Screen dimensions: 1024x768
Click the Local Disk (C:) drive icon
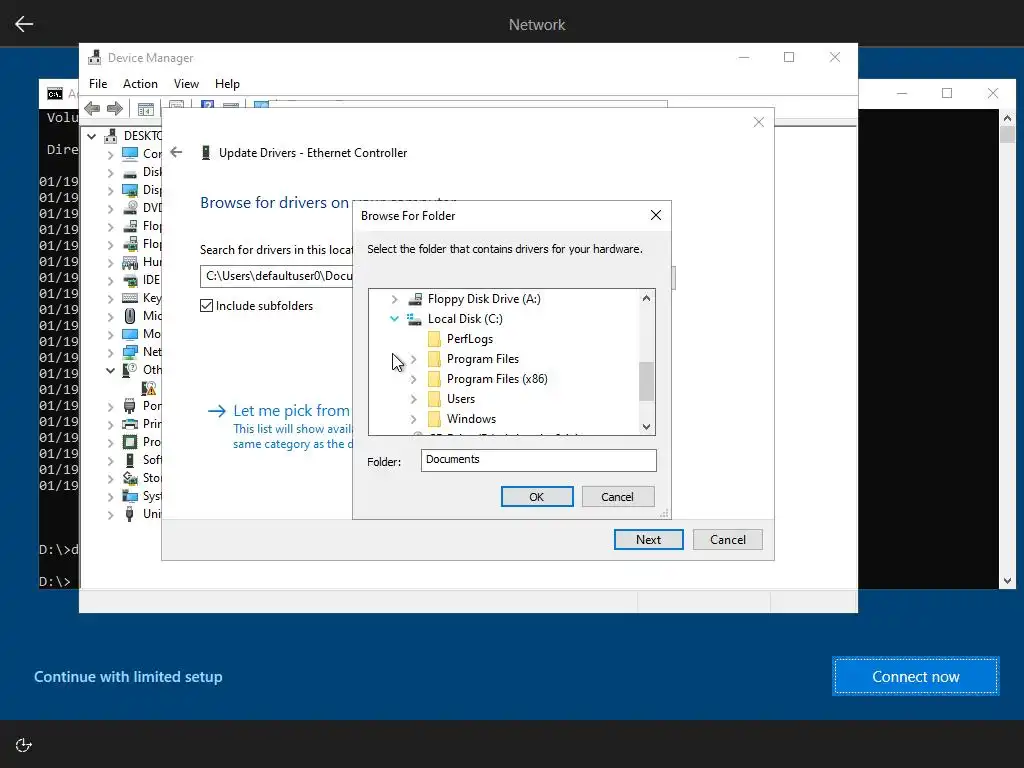click(414, 319)
